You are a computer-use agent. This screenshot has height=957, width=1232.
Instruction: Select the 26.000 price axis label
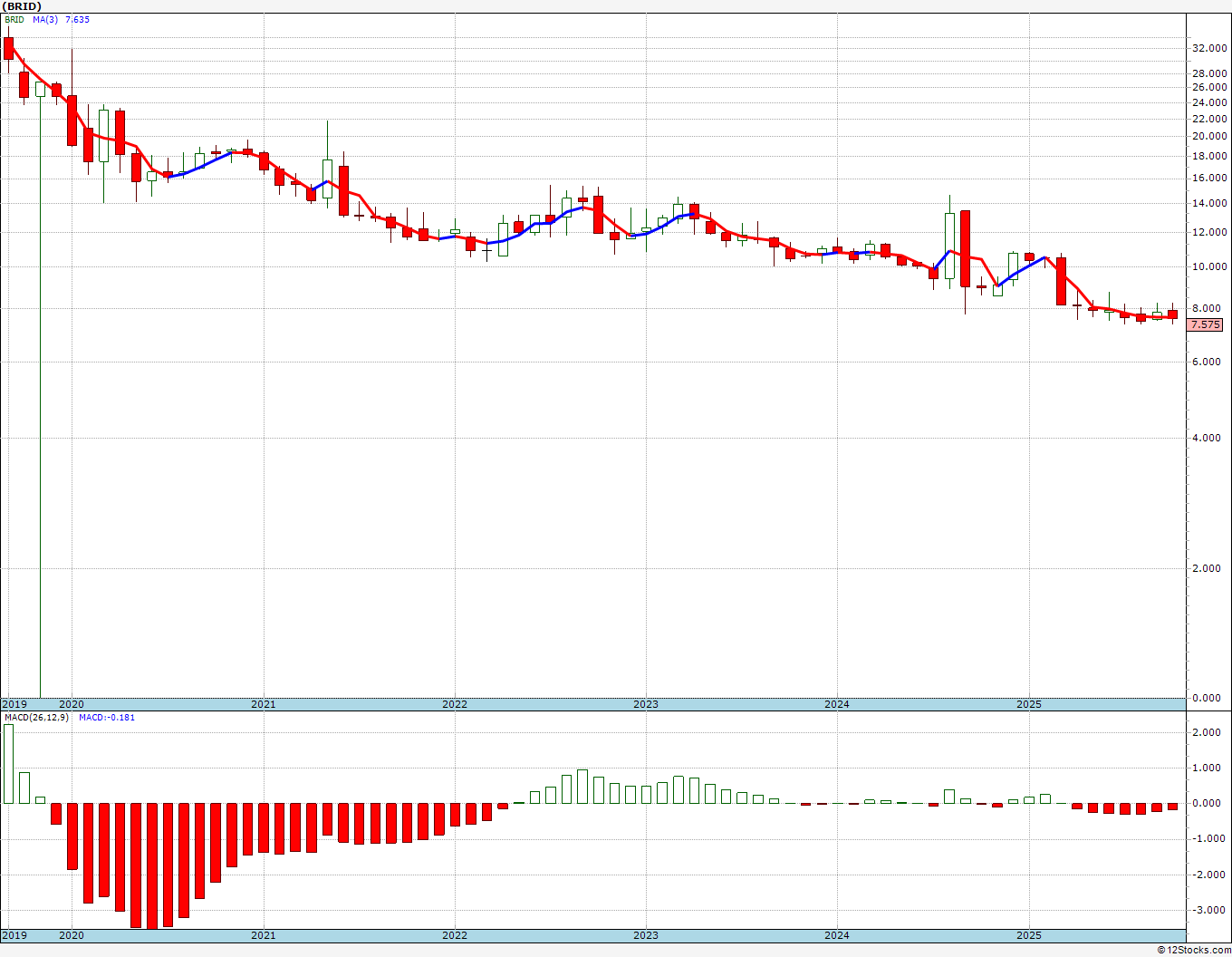(x=1209, y=87)
